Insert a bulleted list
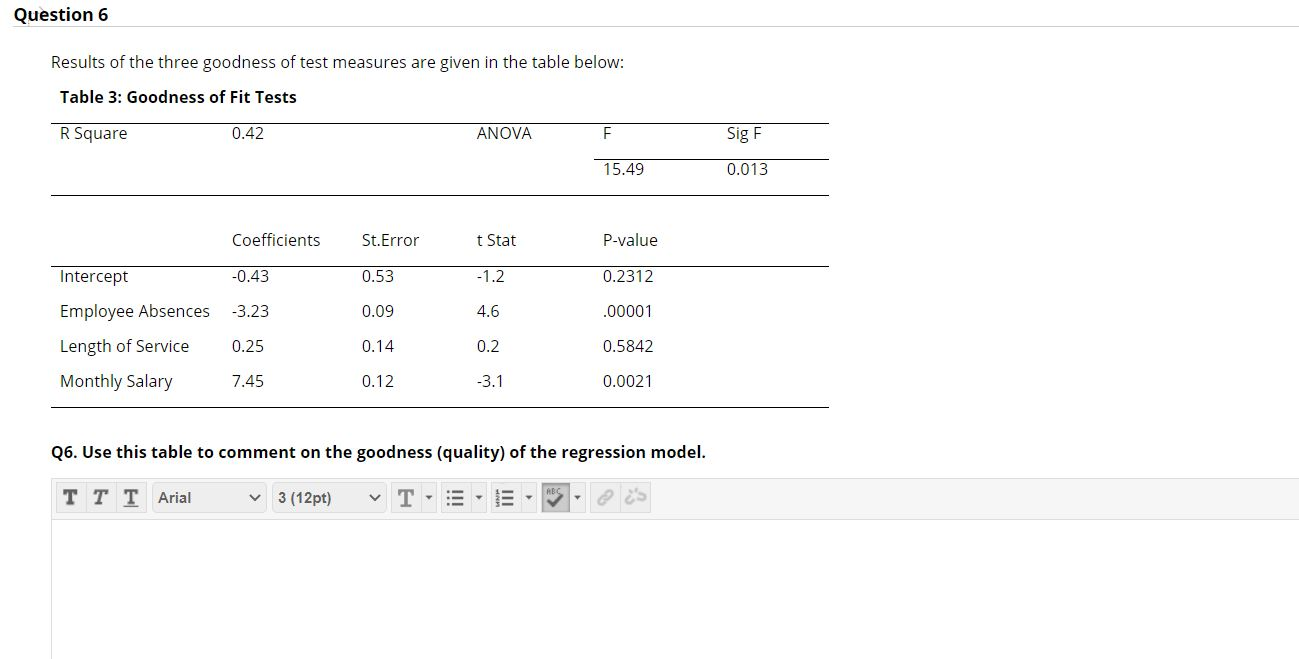 coord(456,497)
